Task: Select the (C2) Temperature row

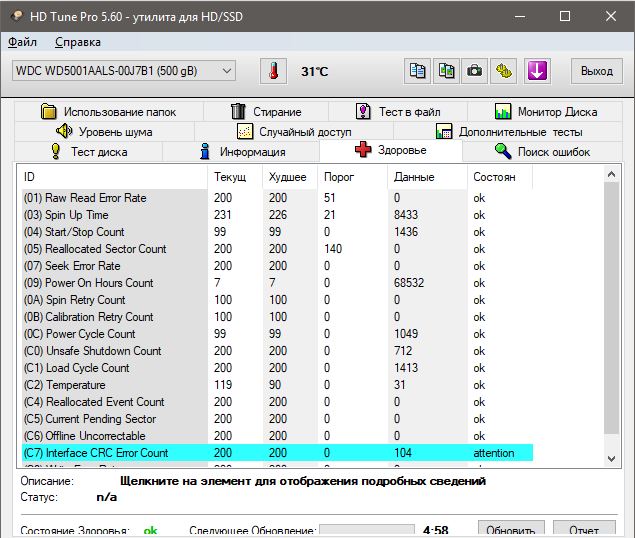Action: 277,385
